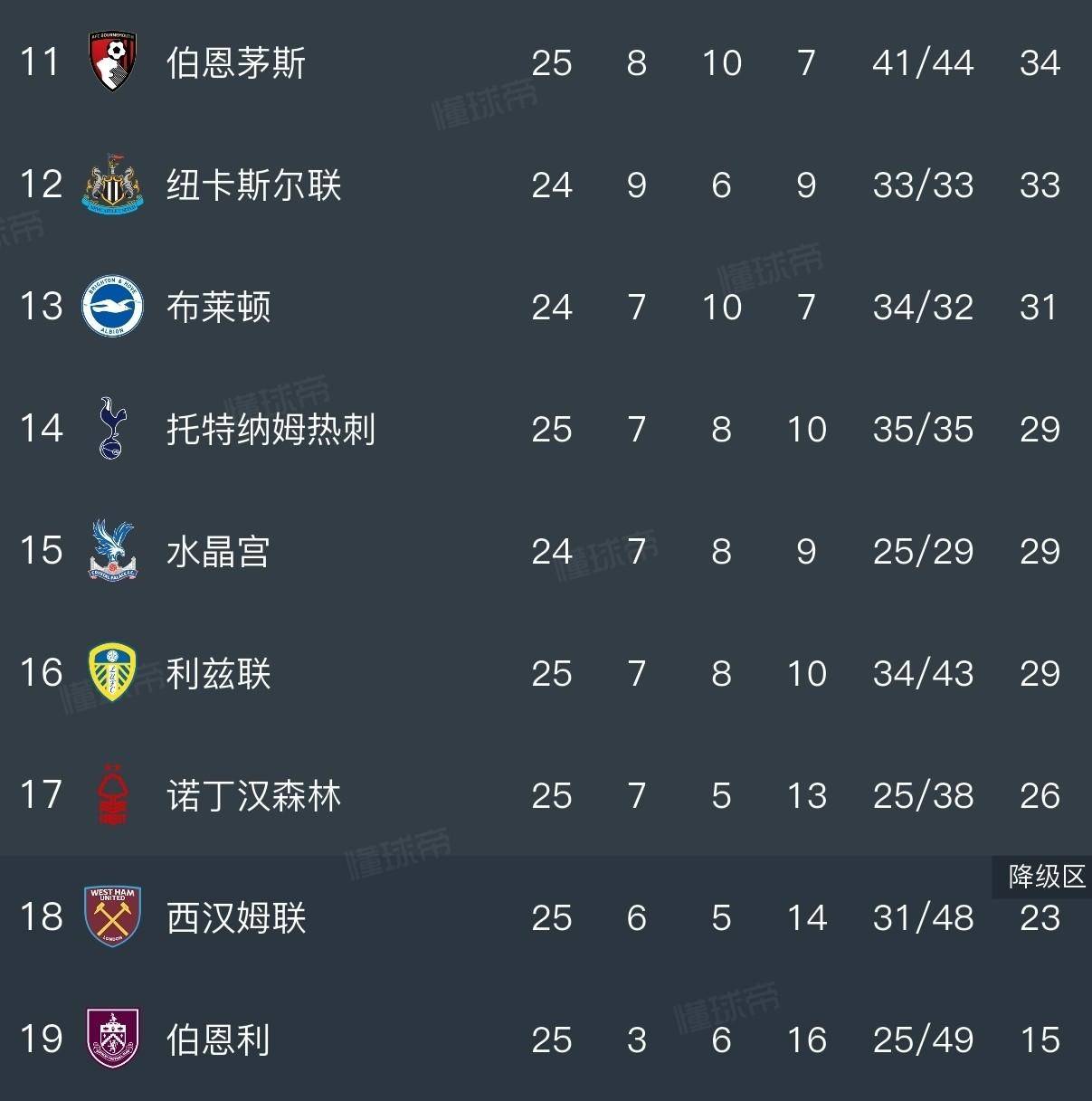The image size is (1092, 1101).
Task: Open the 利兹联 team name link
Action: (x=219, y=673)
